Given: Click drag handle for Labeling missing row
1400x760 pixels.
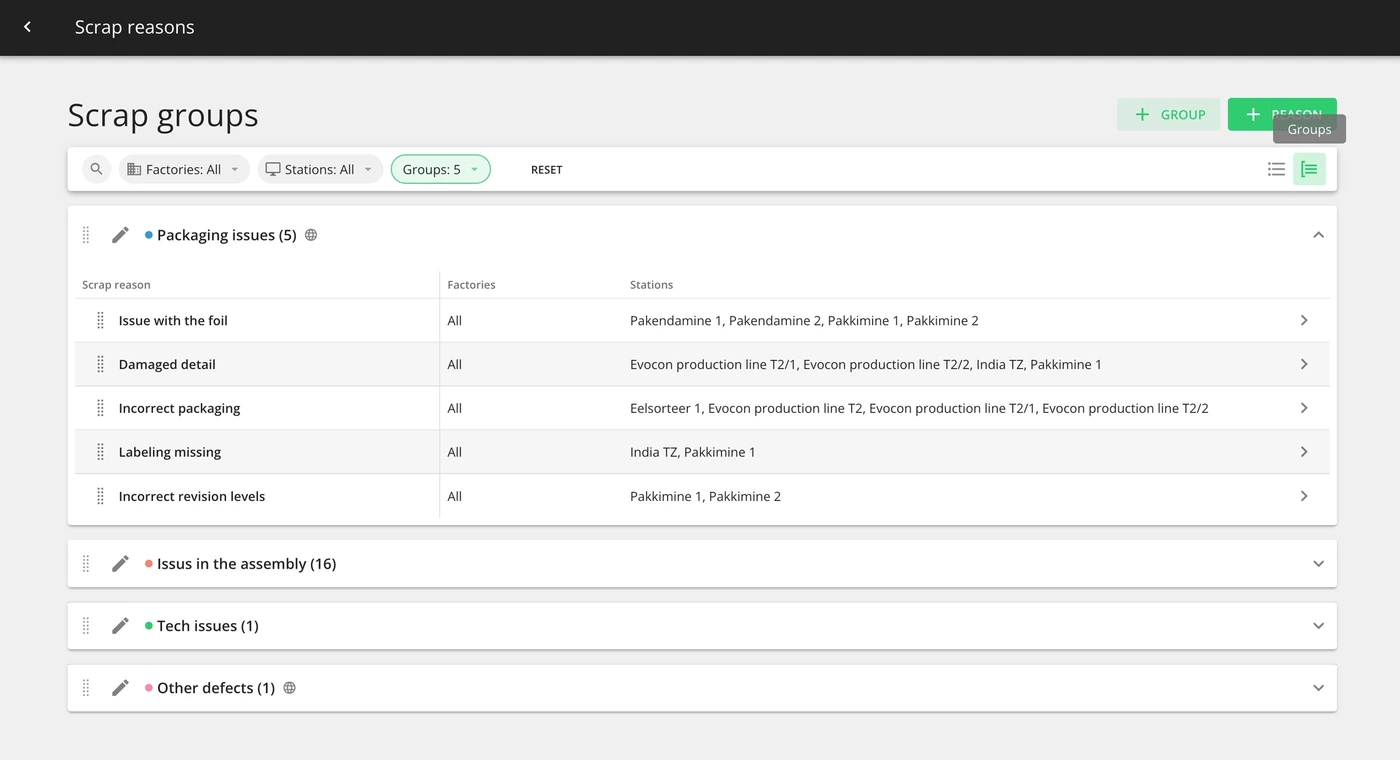Looking at the screenshot, I should (x=100, y=452).
